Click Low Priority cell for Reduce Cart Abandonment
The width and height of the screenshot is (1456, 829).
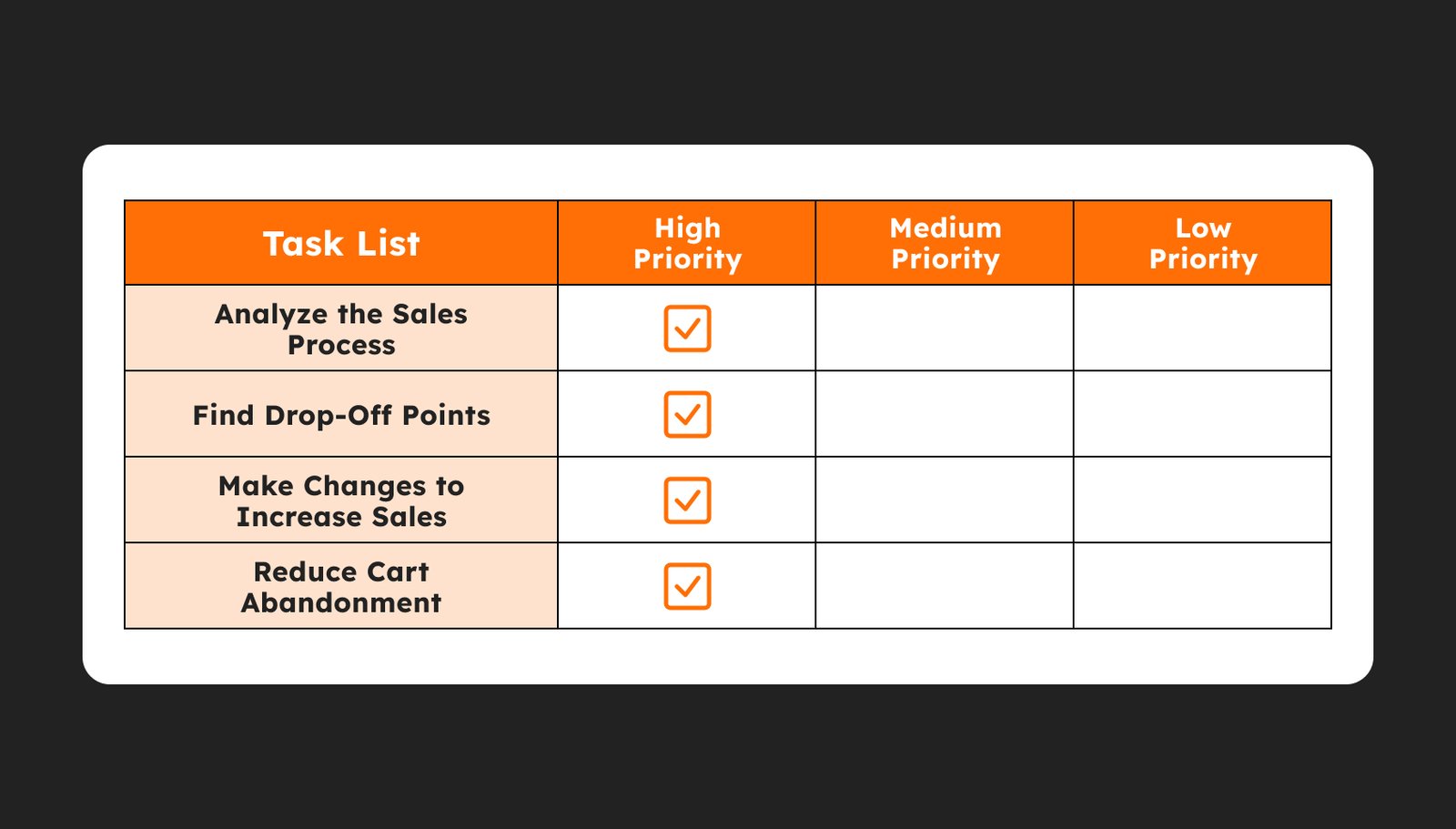pyautogui.click(x=1203, y=586)
